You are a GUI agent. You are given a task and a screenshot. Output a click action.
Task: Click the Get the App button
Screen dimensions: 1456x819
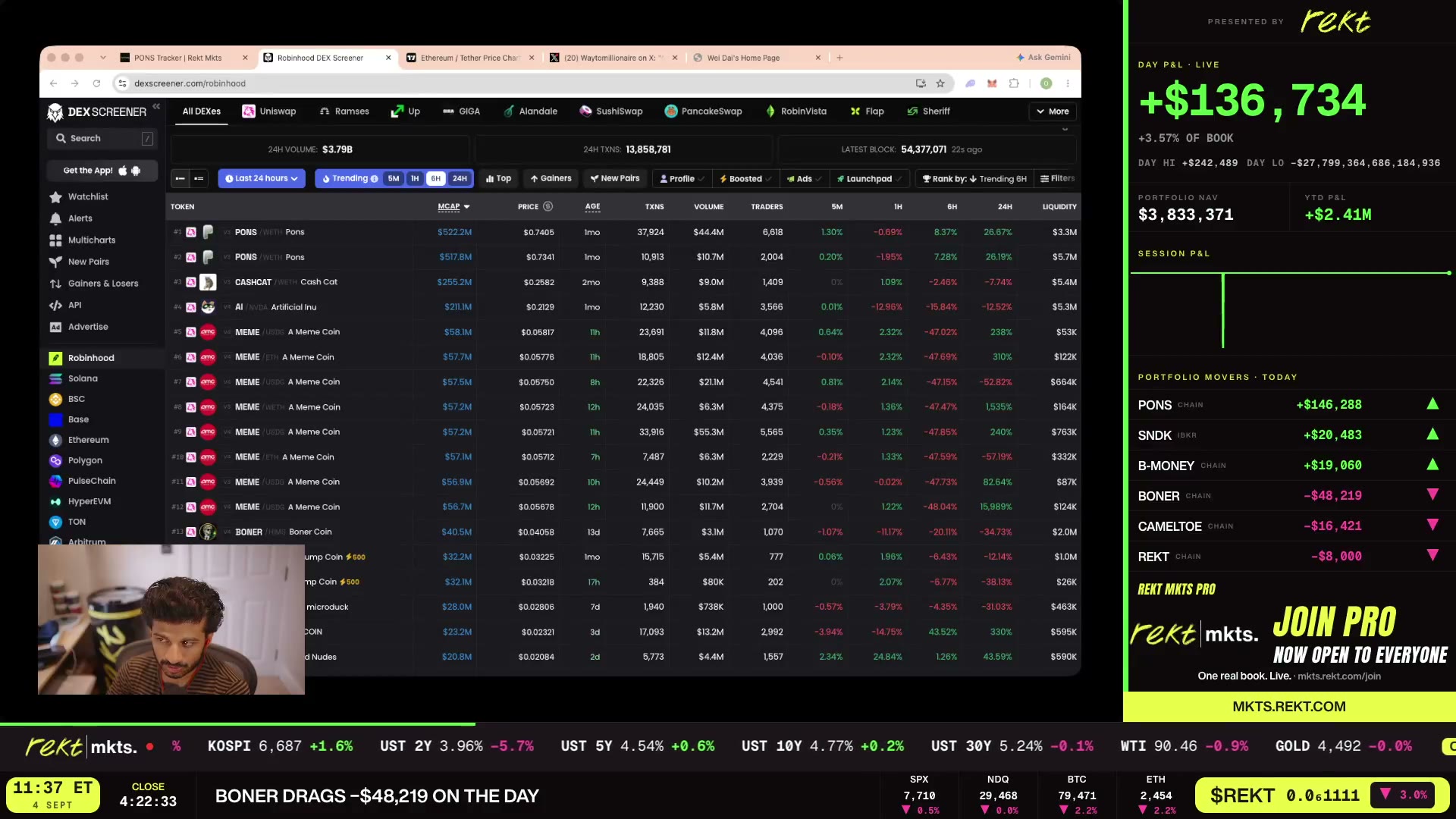[x=102, y=171]
